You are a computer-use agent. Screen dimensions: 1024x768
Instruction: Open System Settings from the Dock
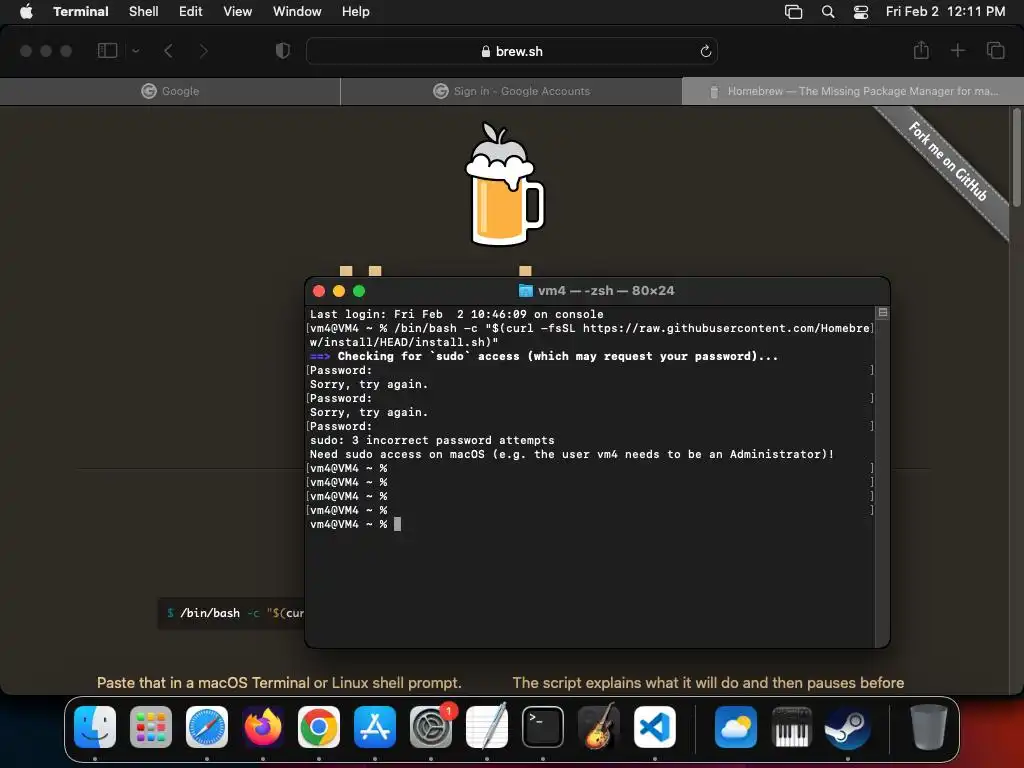(x=431, y=727)
